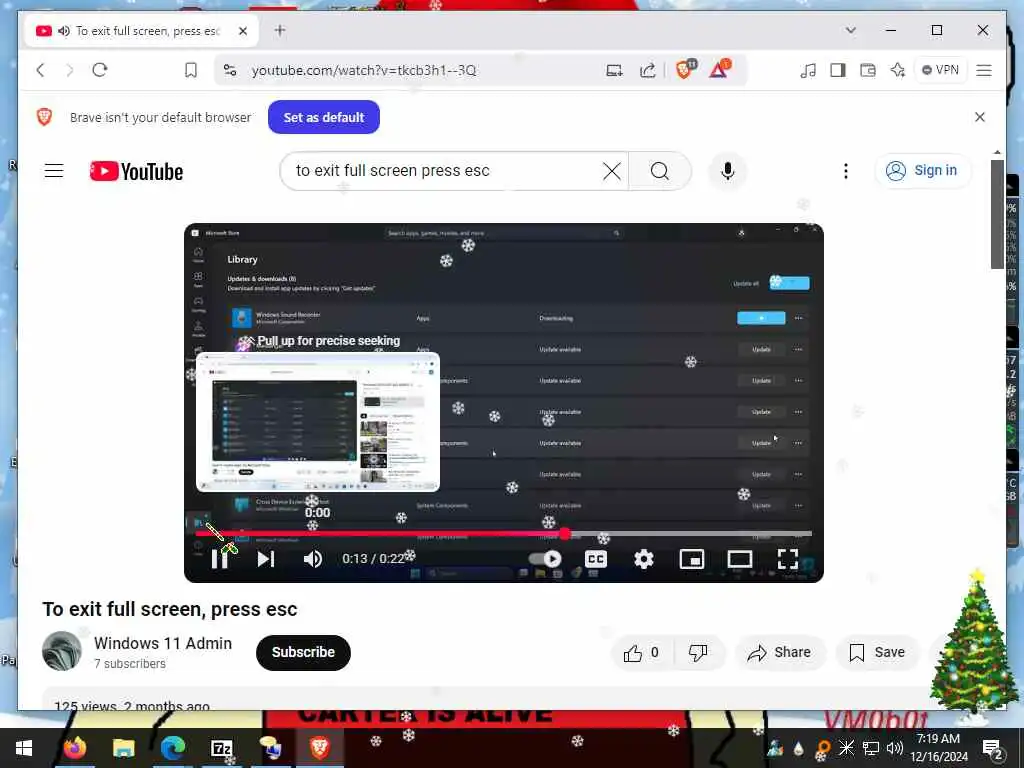Open notification center
The image size is (1024, 768).
pyautogui.click(x=993, y=748)
